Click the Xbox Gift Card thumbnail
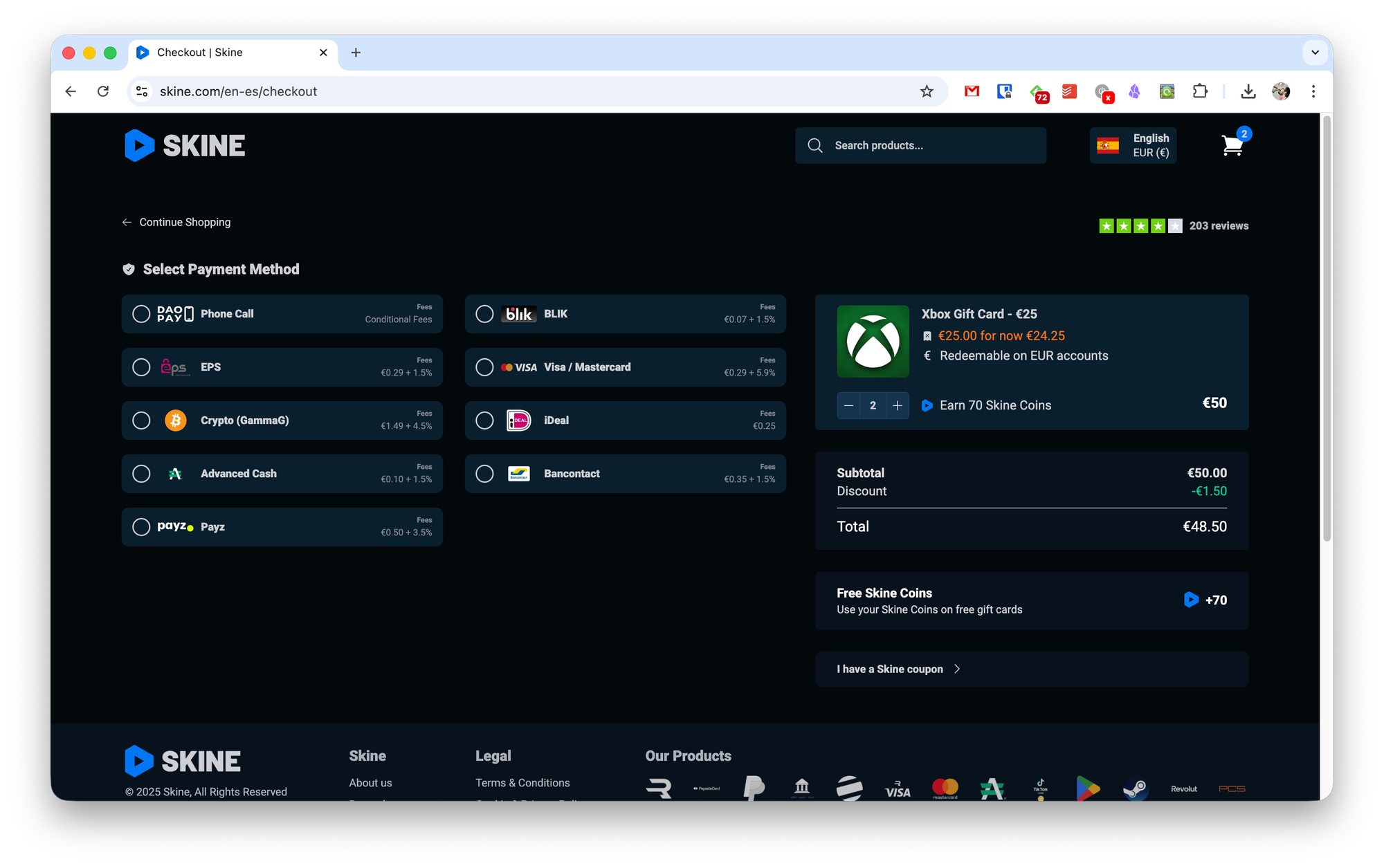Viewport: 1384px width, 868px height. coord(873,341)
